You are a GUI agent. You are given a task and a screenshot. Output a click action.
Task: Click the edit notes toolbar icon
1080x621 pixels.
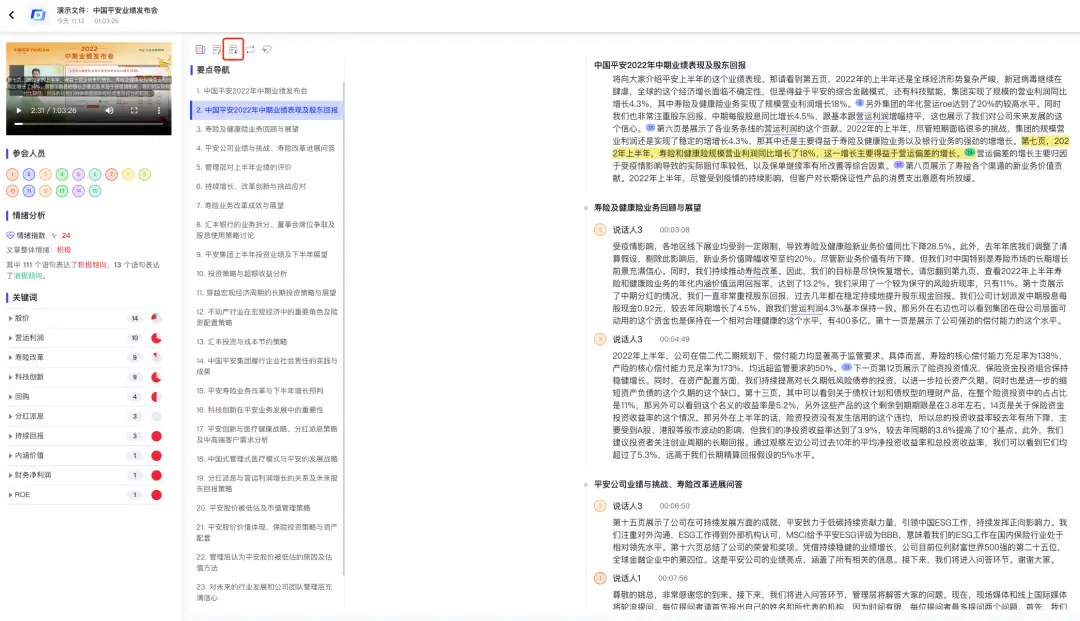click(217, 50)
